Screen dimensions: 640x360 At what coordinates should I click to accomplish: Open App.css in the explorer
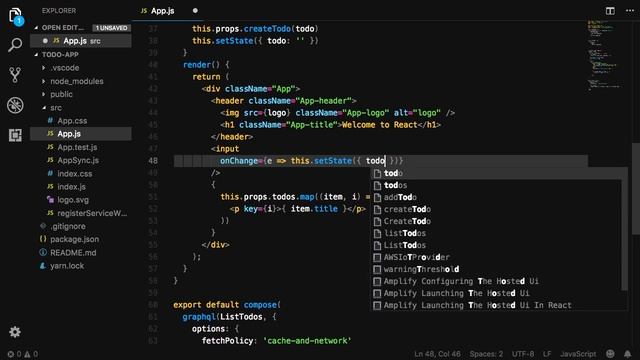(81, 121)
